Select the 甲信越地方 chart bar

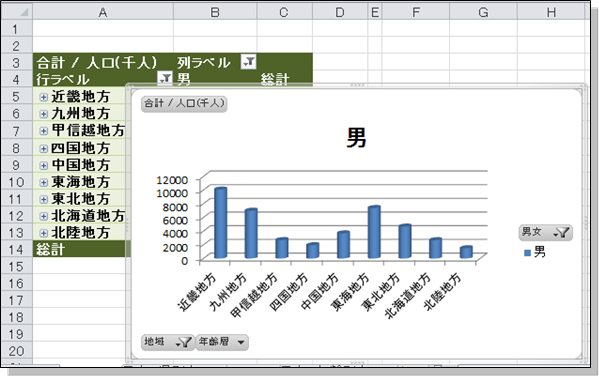tap(282, 248)
